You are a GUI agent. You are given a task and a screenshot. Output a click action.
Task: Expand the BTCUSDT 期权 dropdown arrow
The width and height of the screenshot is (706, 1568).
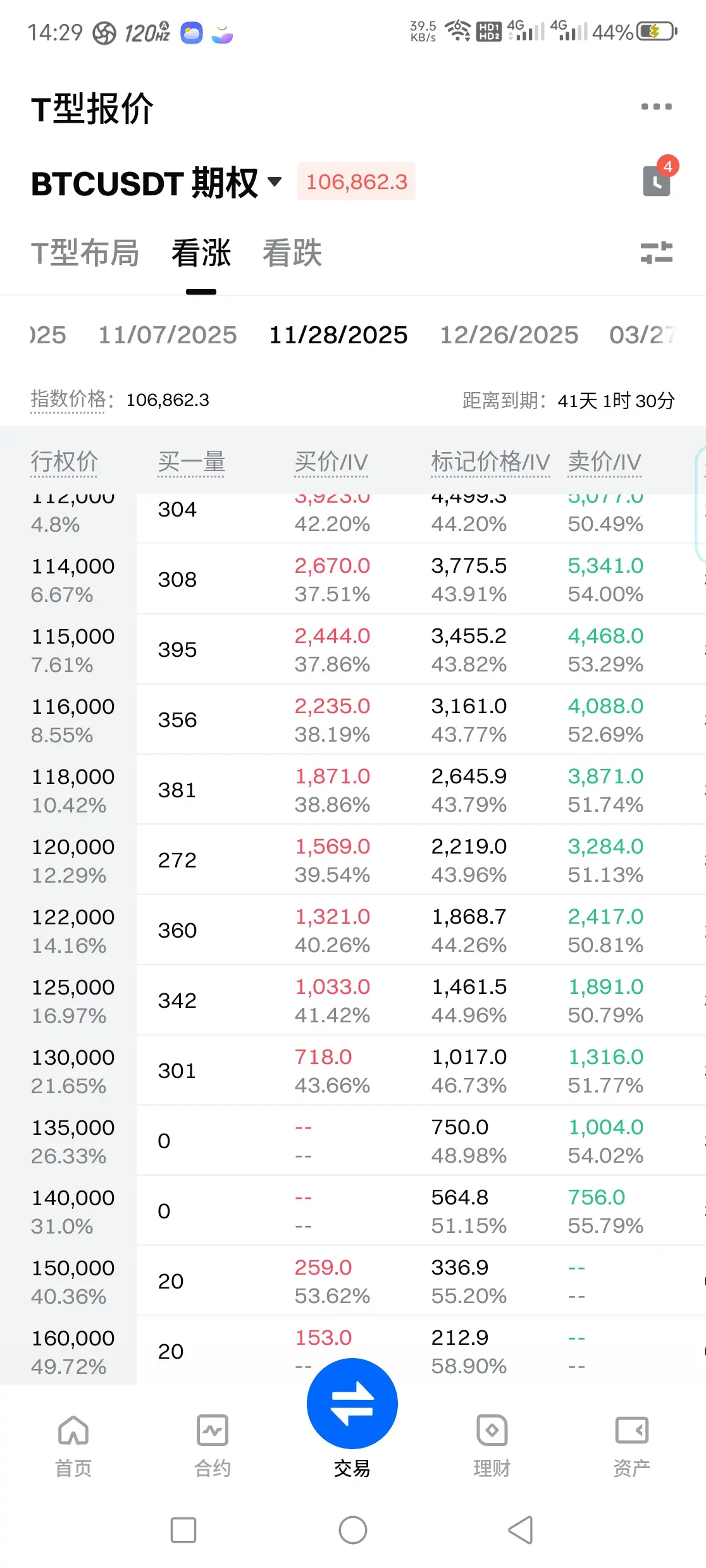[274, 182]
